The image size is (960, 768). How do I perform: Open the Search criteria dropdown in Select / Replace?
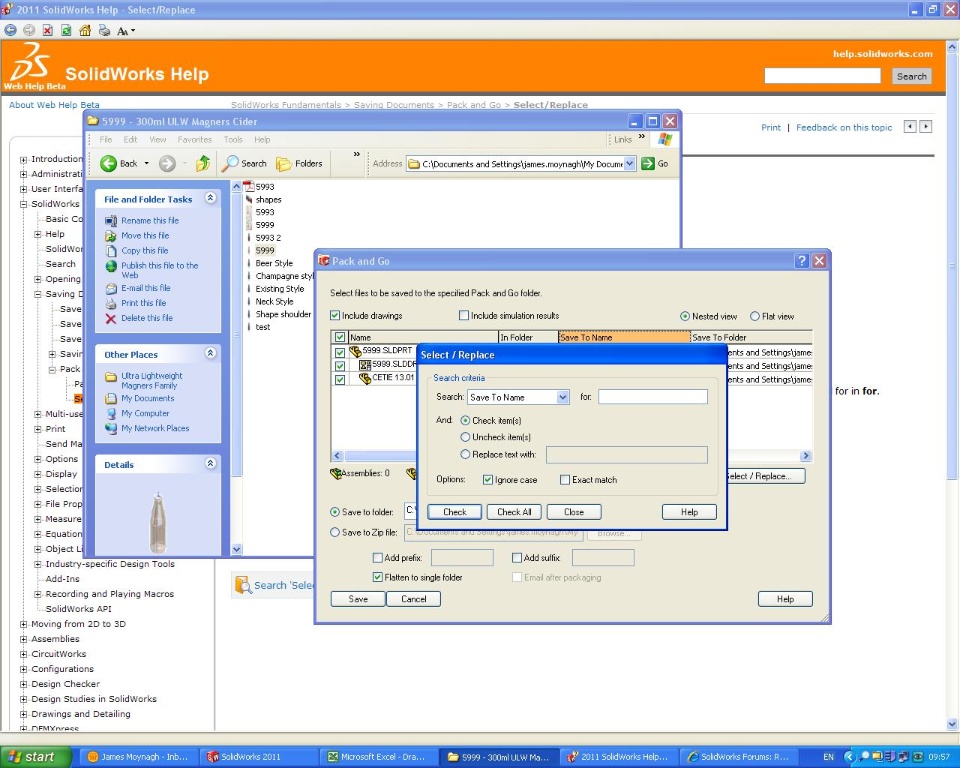(563, 397)
